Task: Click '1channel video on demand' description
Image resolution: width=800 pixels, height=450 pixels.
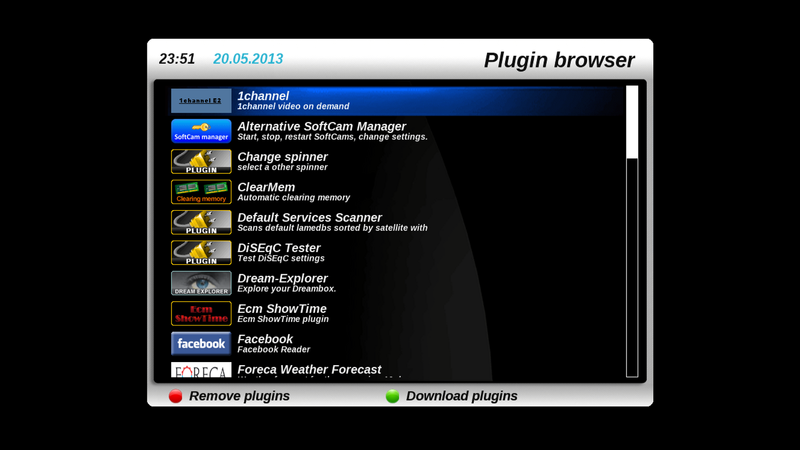Action: (x=293, y=106)
